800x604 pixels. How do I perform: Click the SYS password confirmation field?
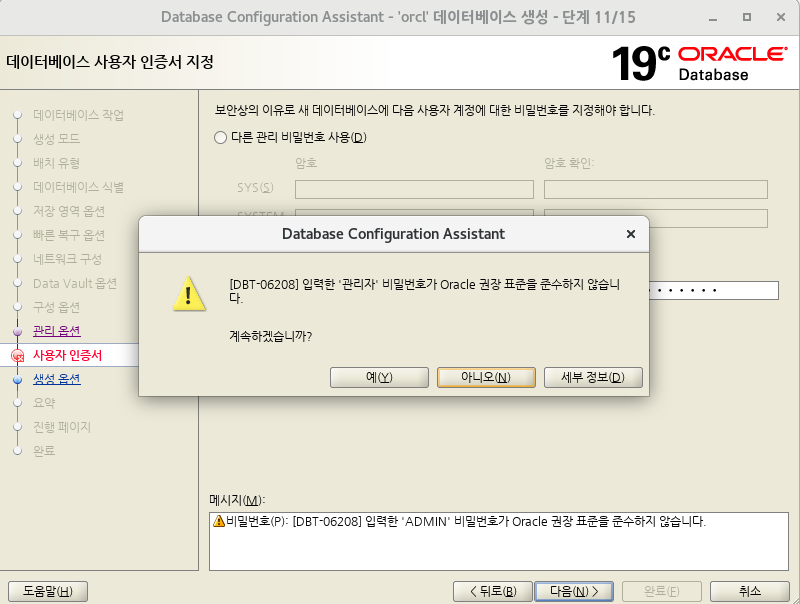656,189
